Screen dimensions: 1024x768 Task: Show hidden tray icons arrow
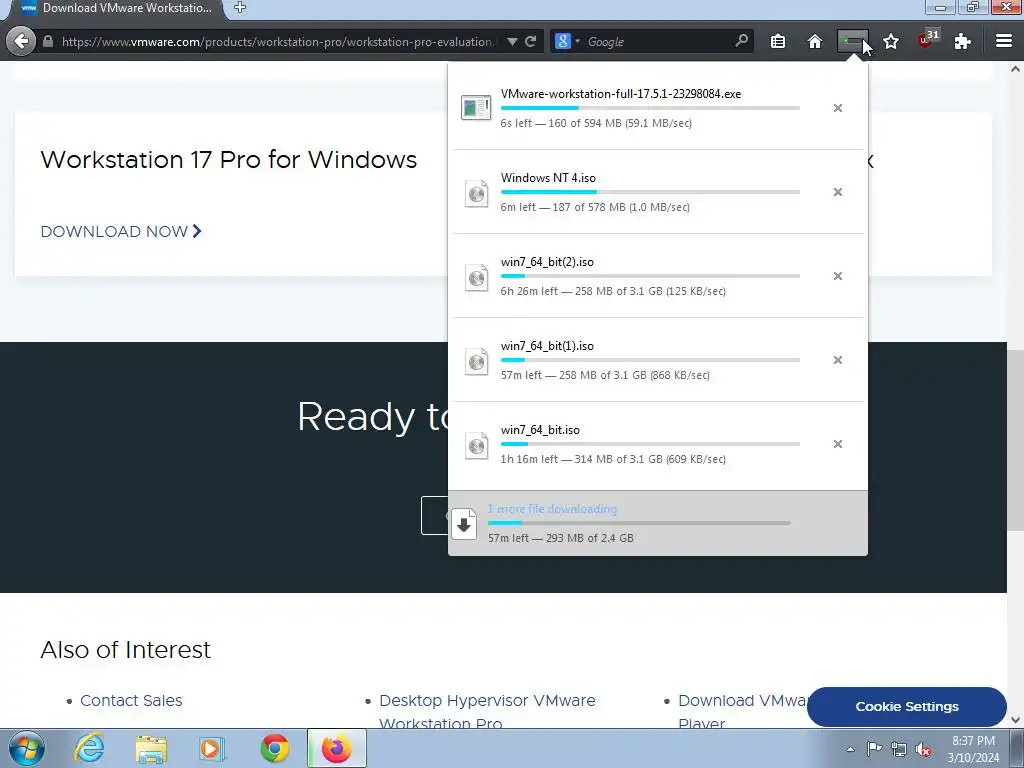[x=850, y=749]
